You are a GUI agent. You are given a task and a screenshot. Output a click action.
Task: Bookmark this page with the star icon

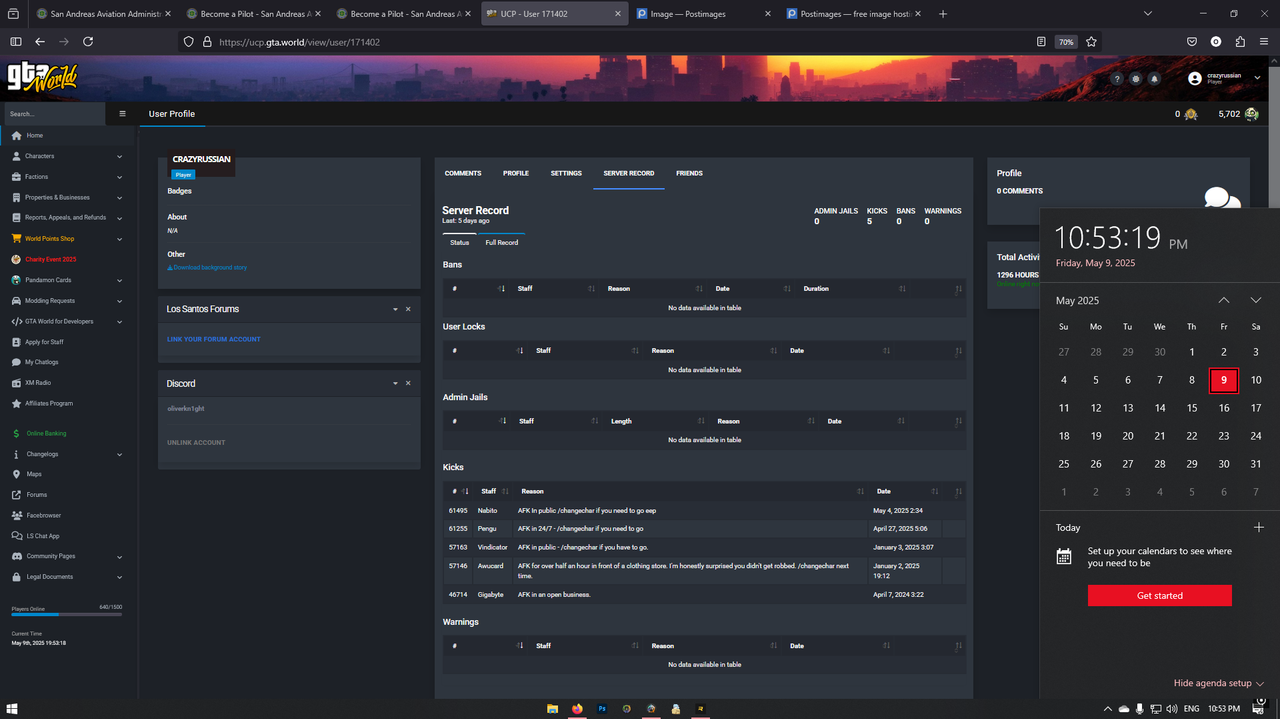coord(1091,42)
